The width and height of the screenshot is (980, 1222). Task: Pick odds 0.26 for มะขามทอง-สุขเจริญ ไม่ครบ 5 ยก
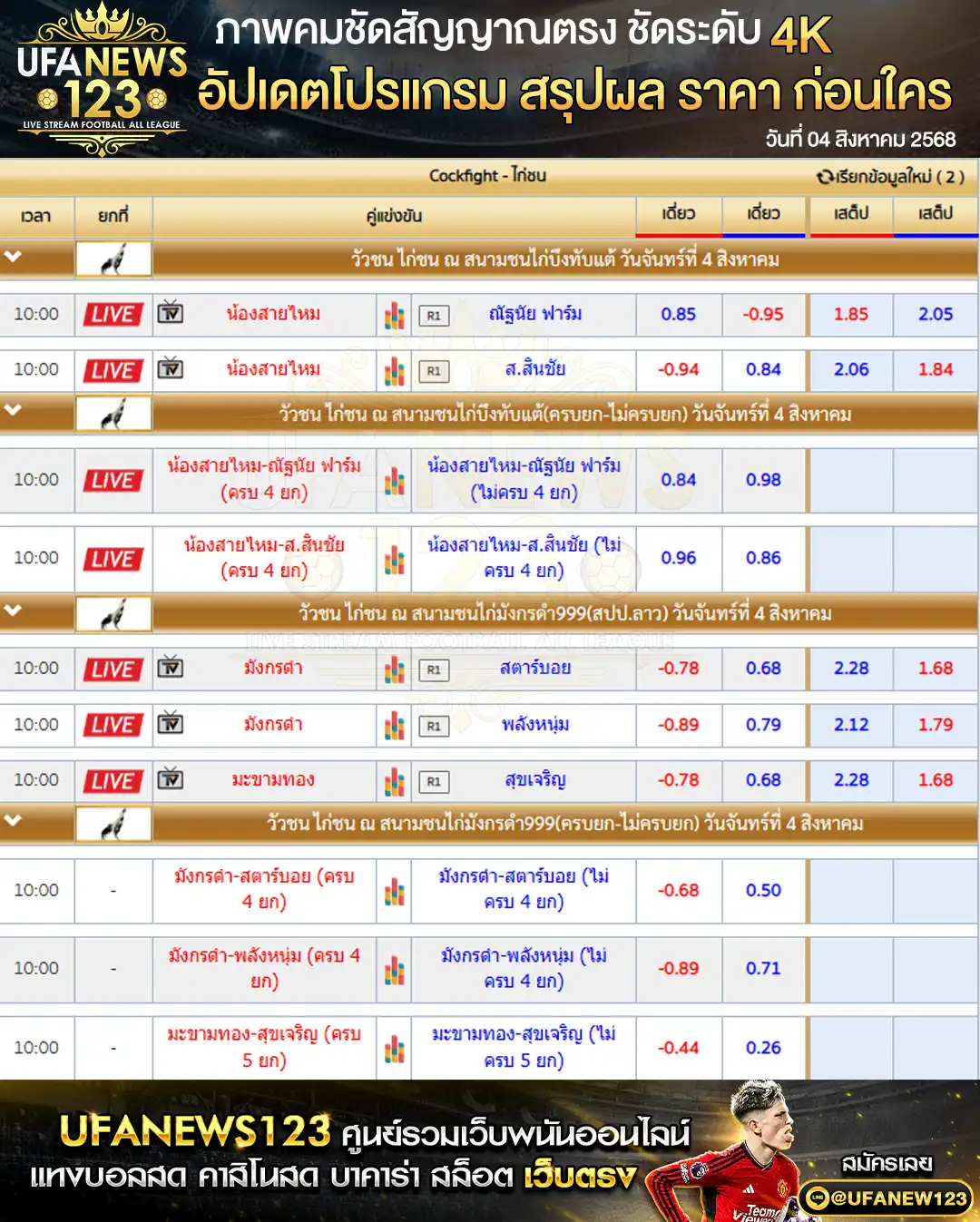pos(763,1048)
